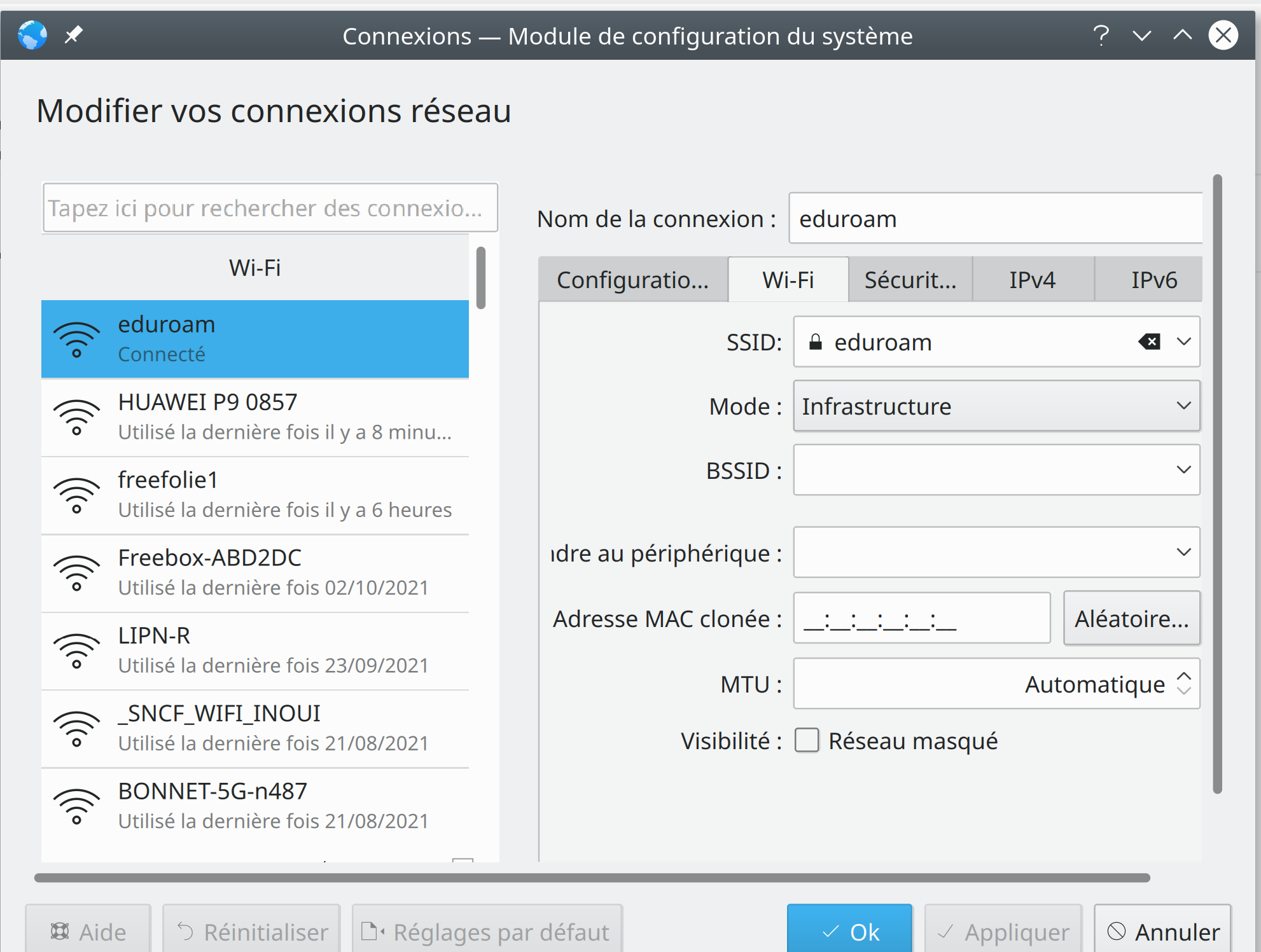The height and width of the screenshot is (952, 1261).
Task: Switch to the IPv4 tab
Action: pyautogui.click(x=1032, y=280)
